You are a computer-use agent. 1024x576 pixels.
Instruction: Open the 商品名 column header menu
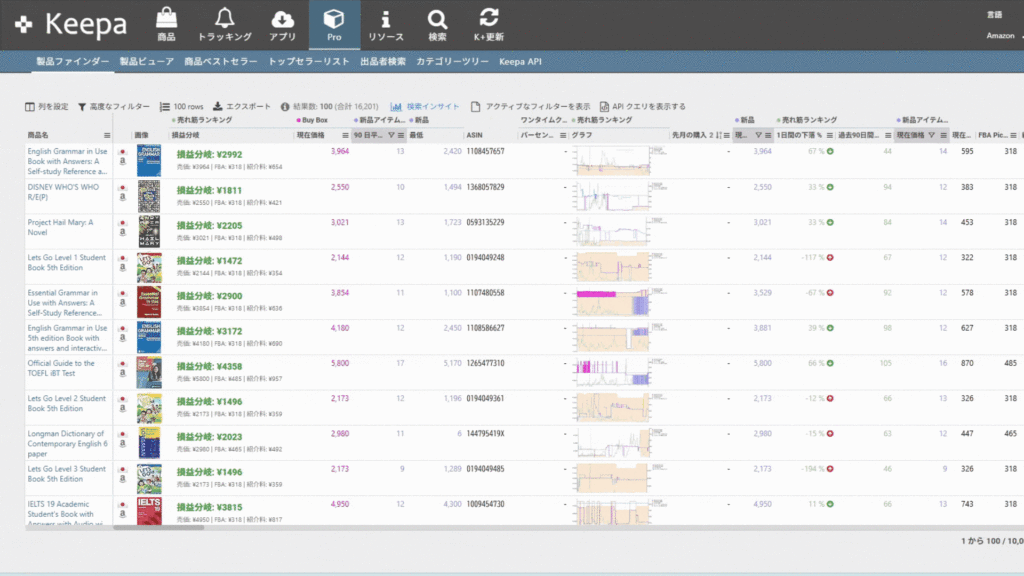click(x=107, y=134)
